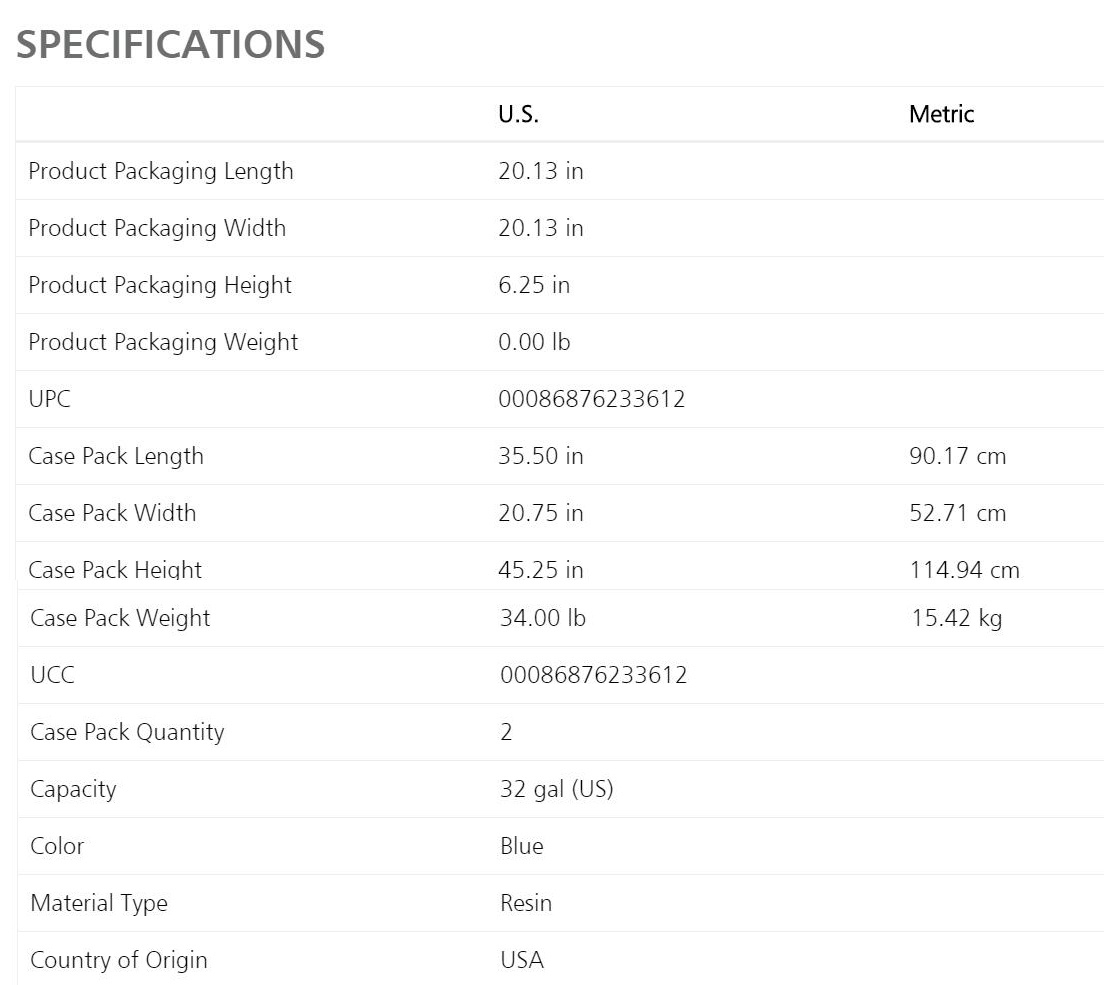Select the U.S. column header
The width and height of the screenshot is (1104, 985).
click(x=518, y=114)
